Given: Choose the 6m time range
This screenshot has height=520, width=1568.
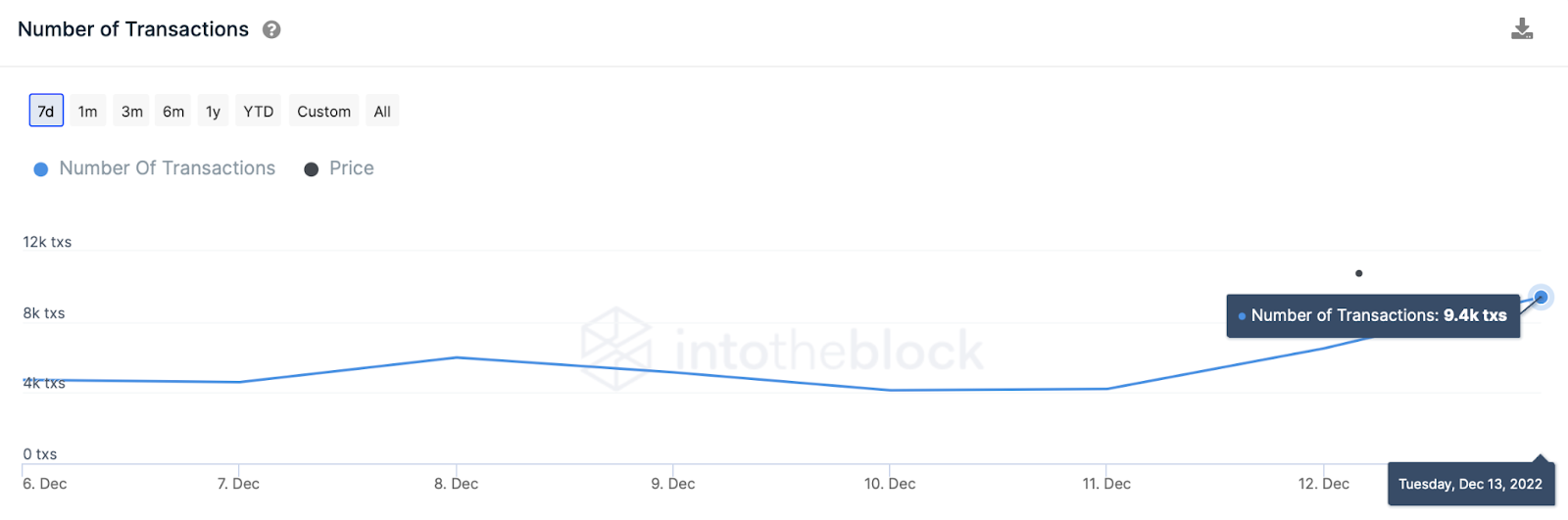Looking at the screenshot, I should 173,111.
